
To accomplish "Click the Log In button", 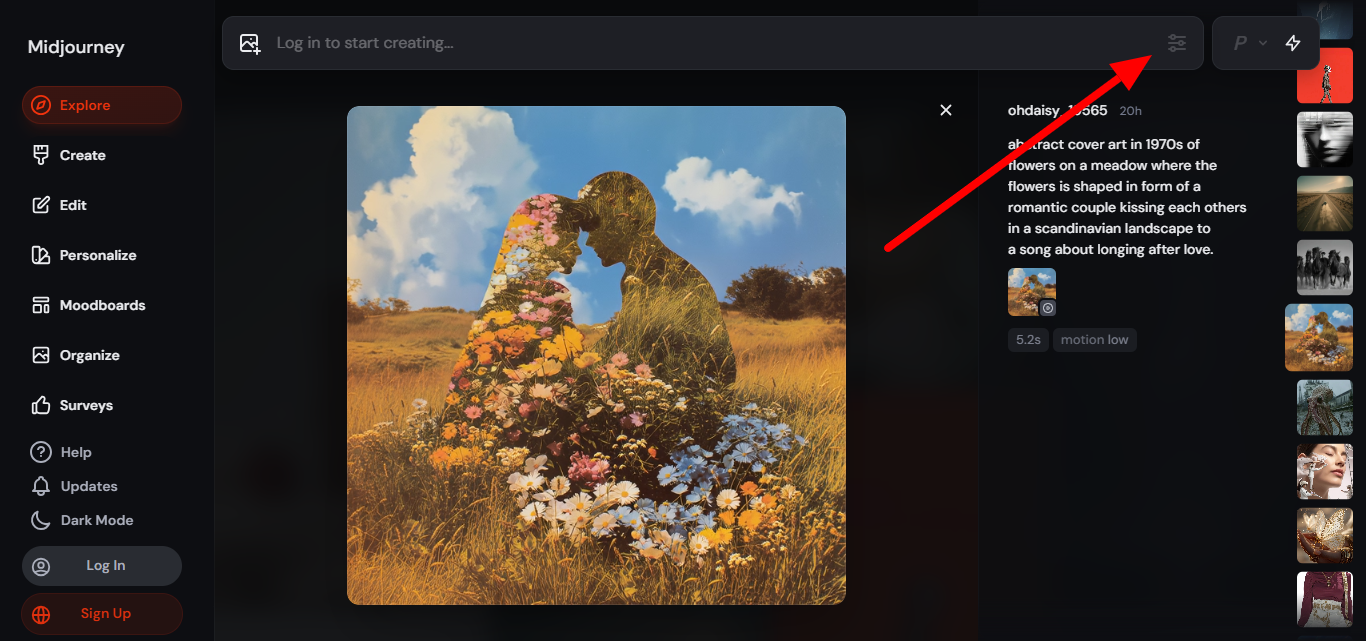I will (x=102, y=566).
